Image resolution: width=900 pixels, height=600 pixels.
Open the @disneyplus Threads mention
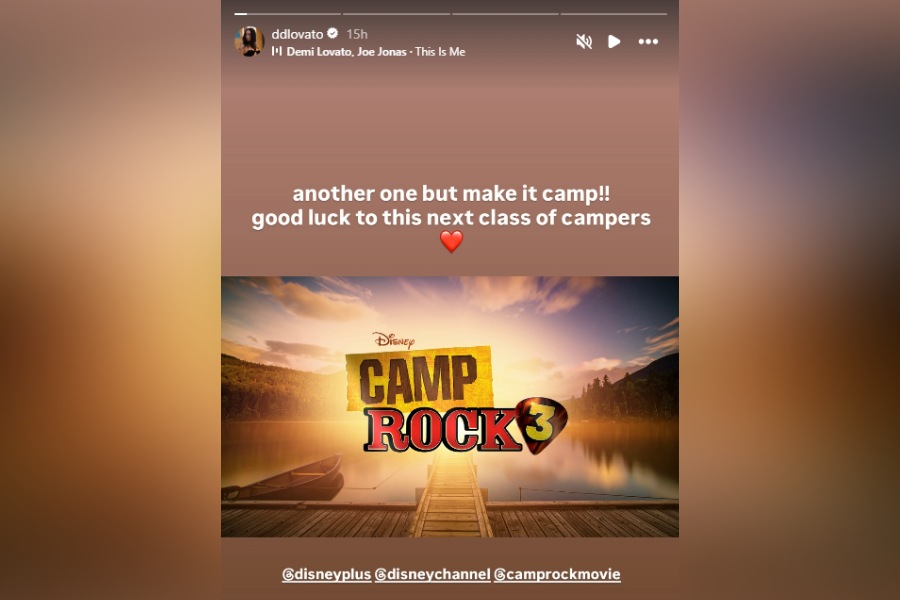click(x=327, y=574)
